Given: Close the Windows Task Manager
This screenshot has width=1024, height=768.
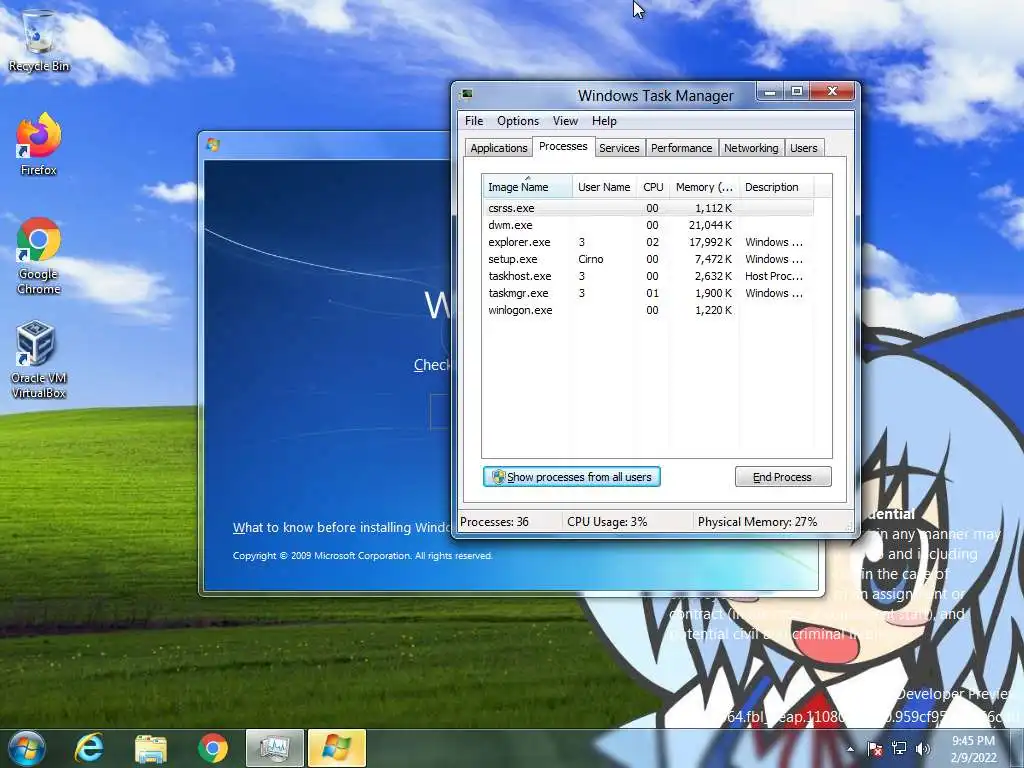Looking at the screenshot, I should tap(832, 92).
